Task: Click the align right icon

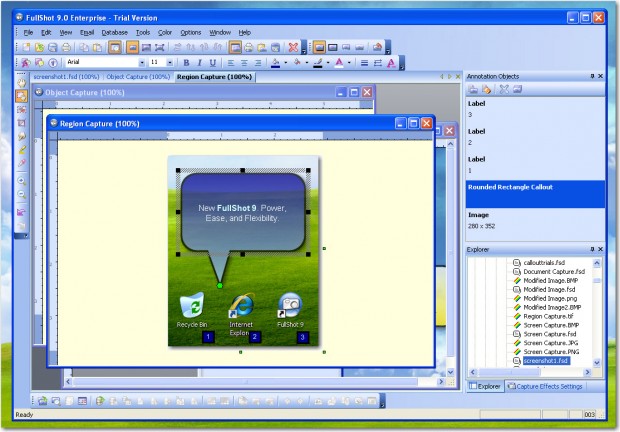Action: click(258, 63)
